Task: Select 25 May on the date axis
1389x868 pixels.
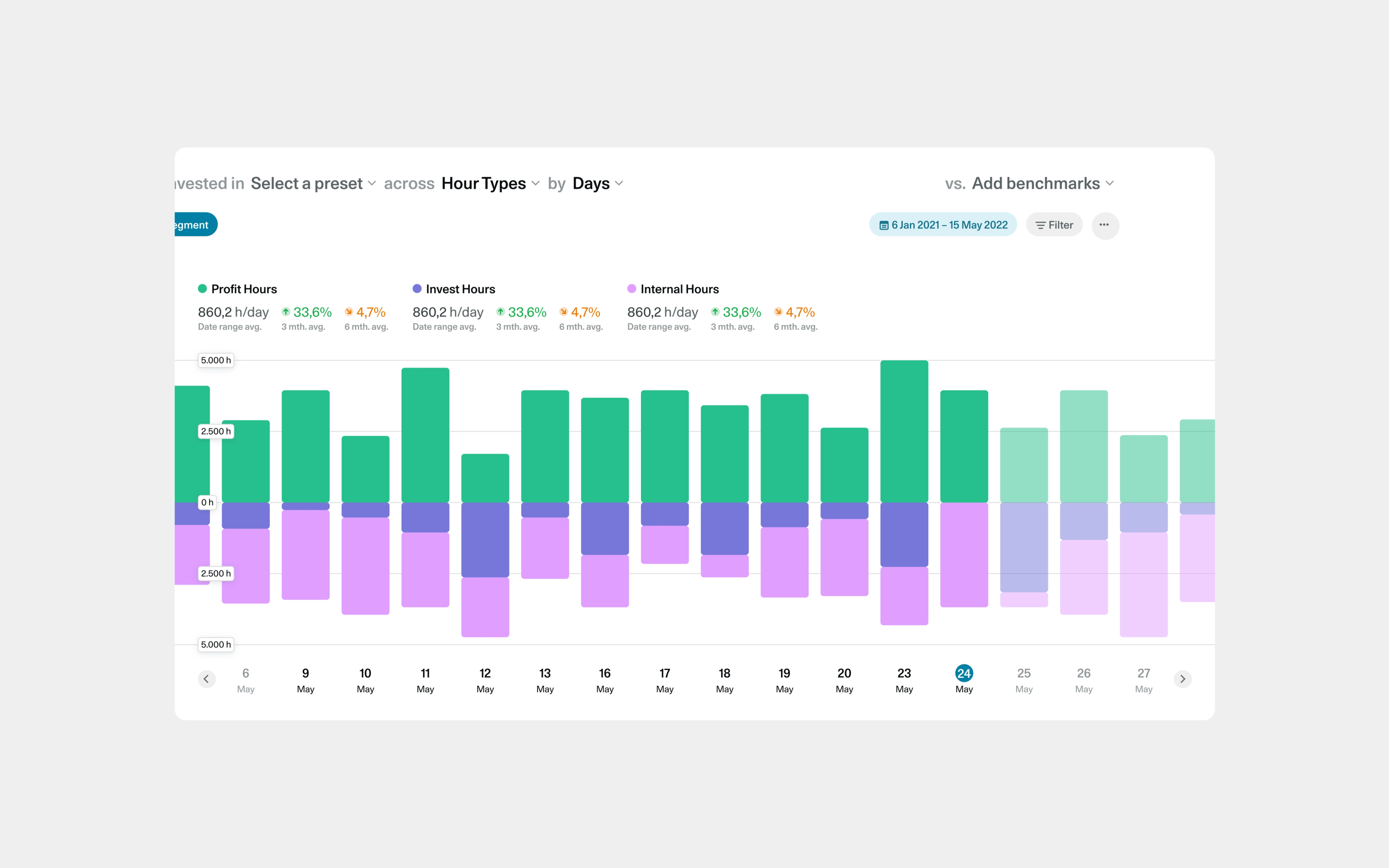Action: coord(1024,680)
